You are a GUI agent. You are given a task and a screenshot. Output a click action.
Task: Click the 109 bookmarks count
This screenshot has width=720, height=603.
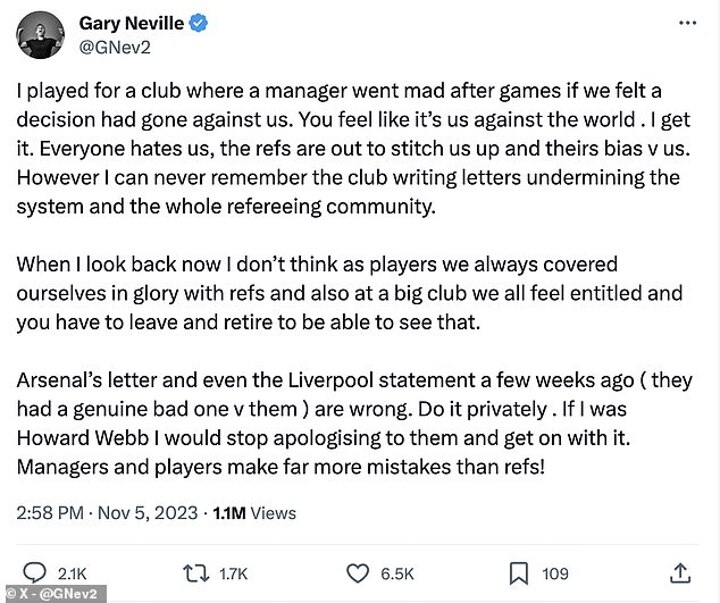point(553,573)
